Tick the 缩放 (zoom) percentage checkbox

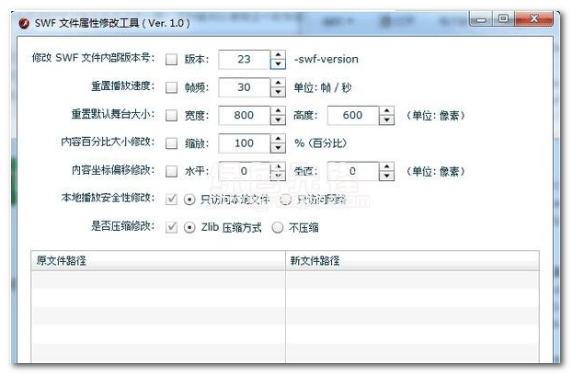coord(171,143)
